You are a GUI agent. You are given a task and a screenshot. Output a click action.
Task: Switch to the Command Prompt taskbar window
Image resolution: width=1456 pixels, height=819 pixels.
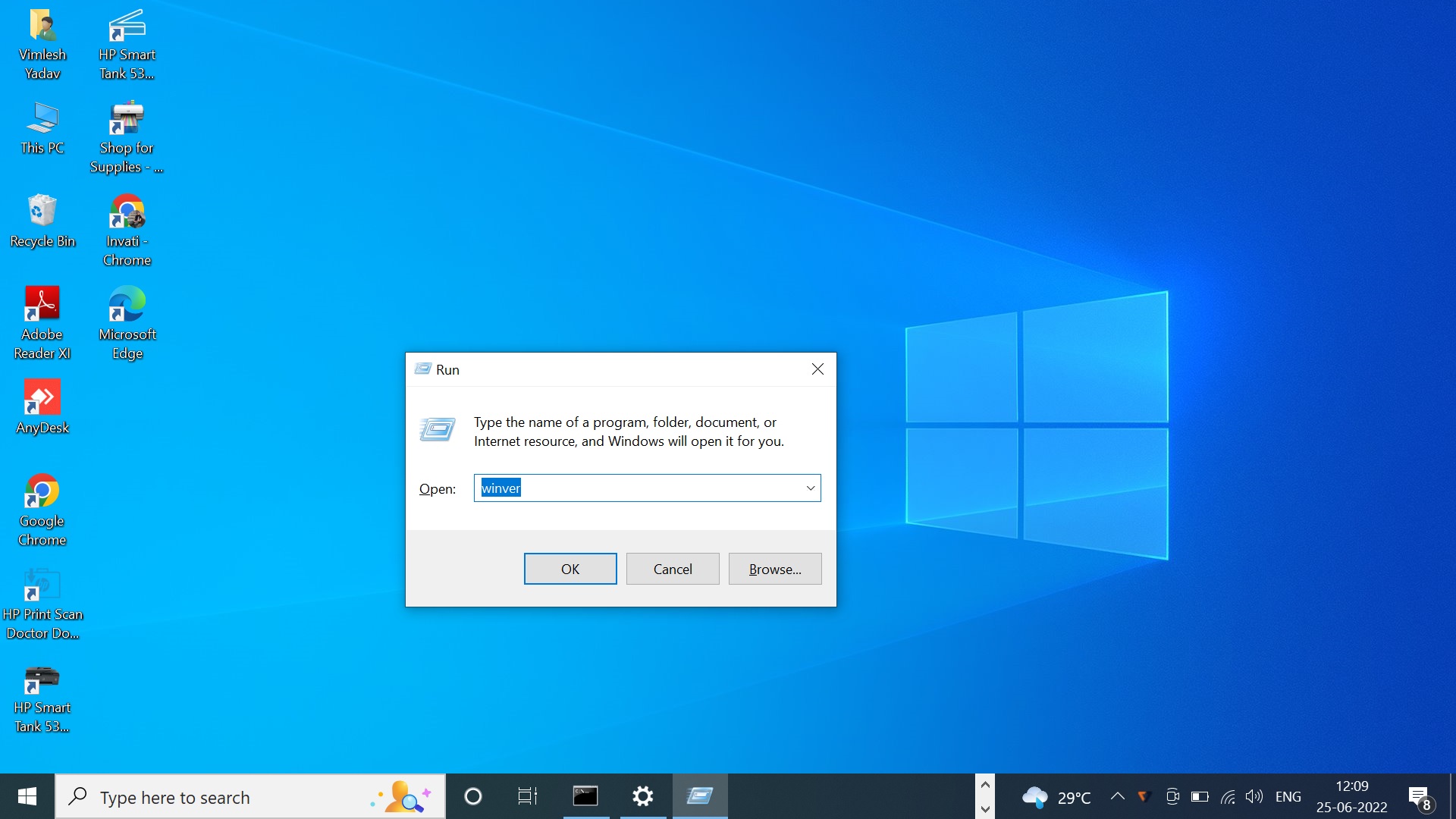[585, 796]
